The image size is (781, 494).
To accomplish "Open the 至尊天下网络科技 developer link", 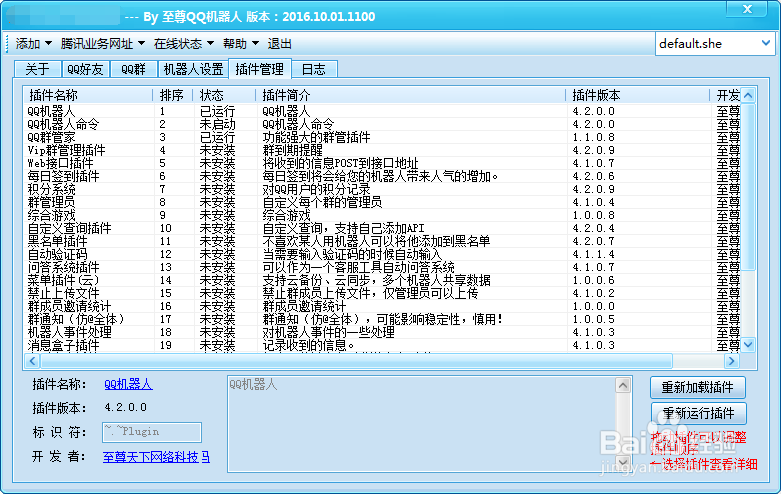I will point(150,457).
